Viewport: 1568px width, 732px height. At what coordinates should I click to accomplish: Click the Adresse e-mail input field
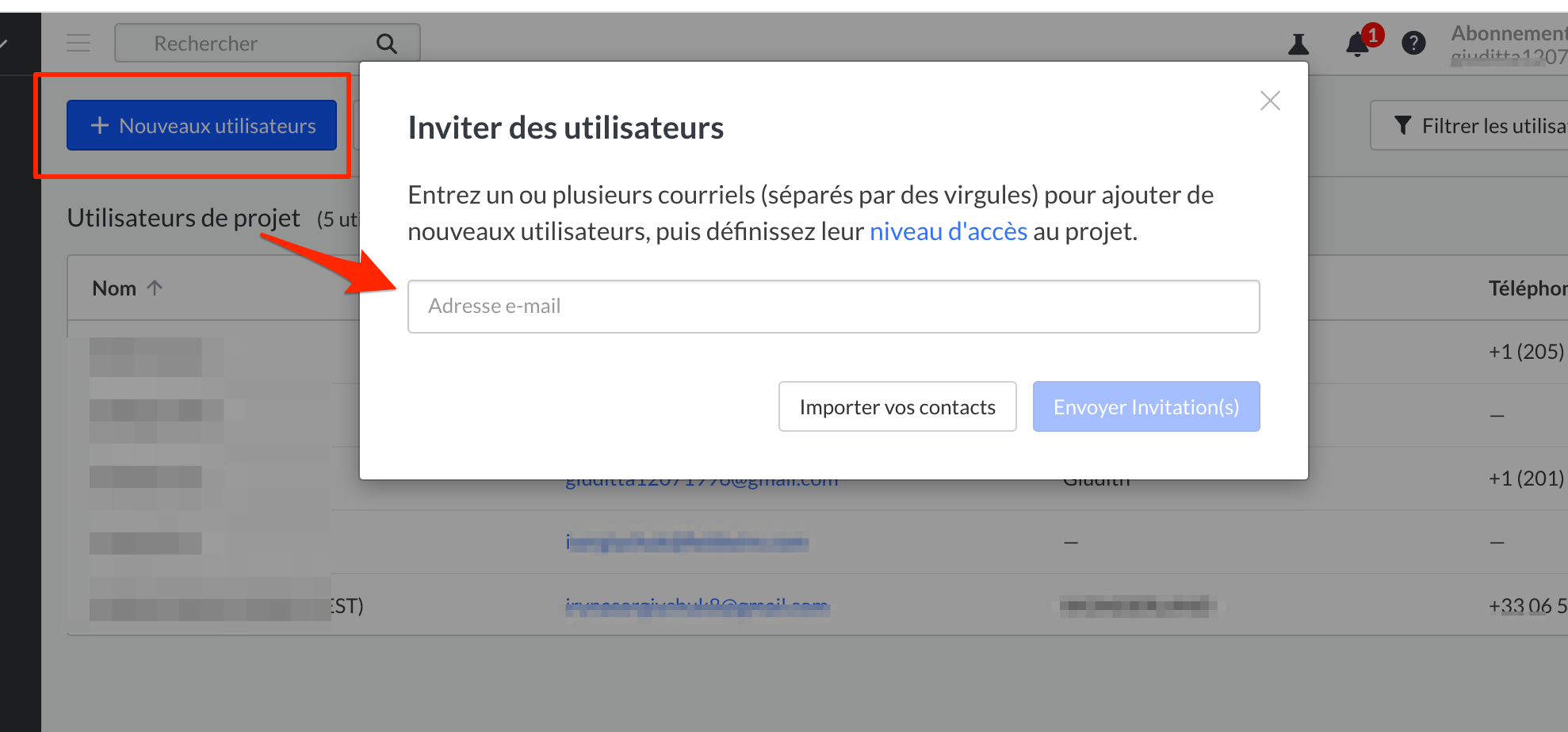(833, 307)
